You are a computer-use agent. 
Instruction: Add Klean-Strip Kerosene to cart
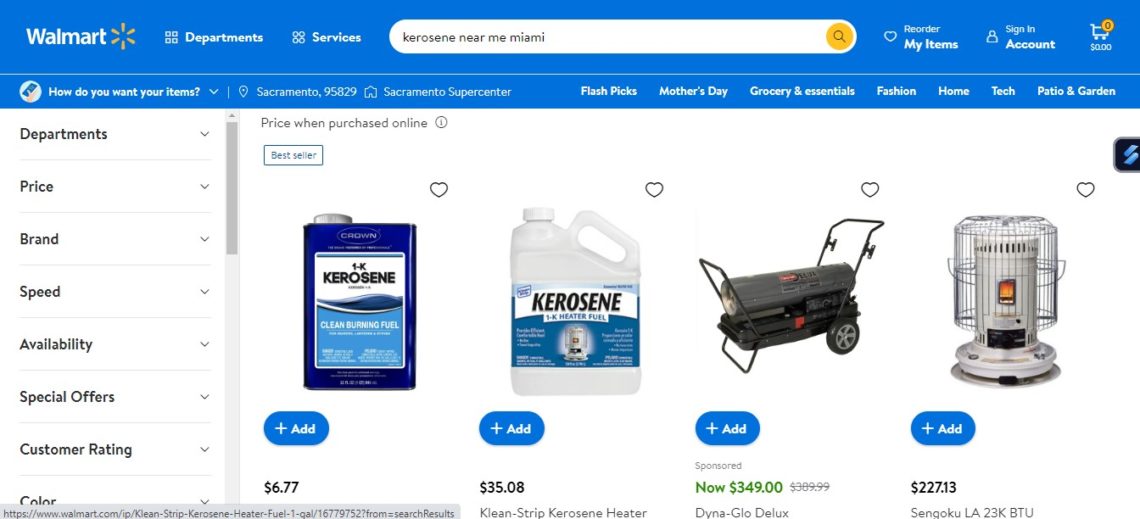coord(512,429)
